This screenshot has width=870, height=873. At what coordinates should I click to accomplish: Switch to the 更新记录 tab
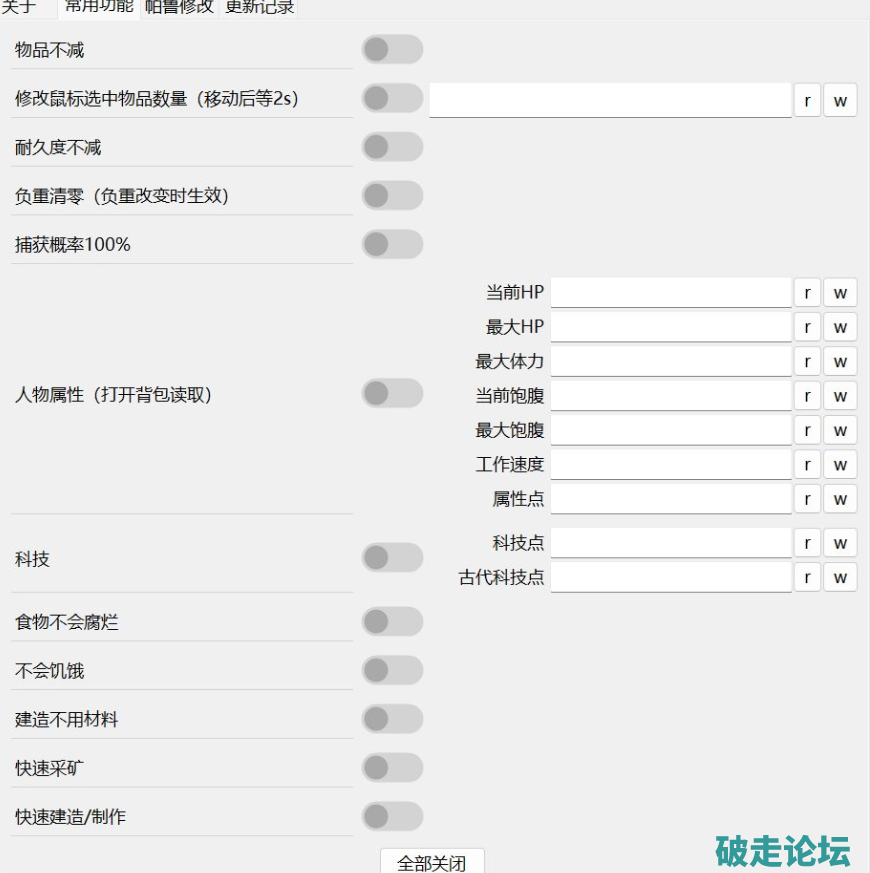[259, 7]
